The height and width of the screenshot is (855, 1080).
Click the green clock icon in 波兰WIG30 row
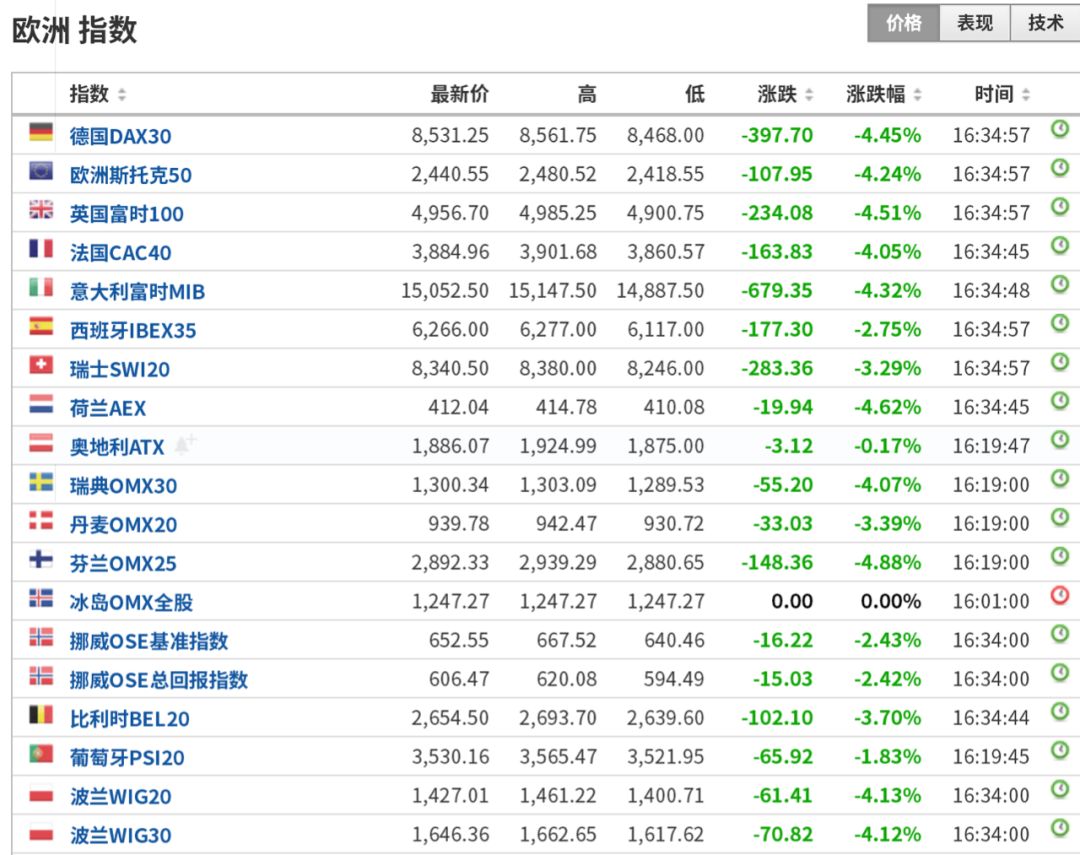click(1059, 829)
